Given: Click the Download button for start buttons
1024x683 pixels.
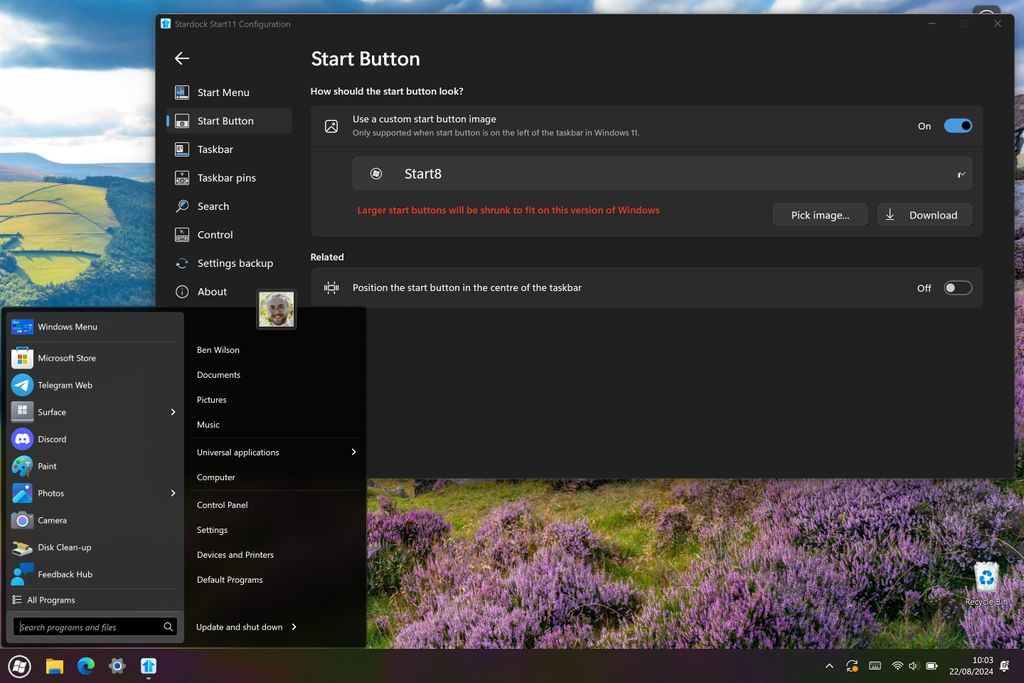Looking at the screenshot, I should (924, 214).
